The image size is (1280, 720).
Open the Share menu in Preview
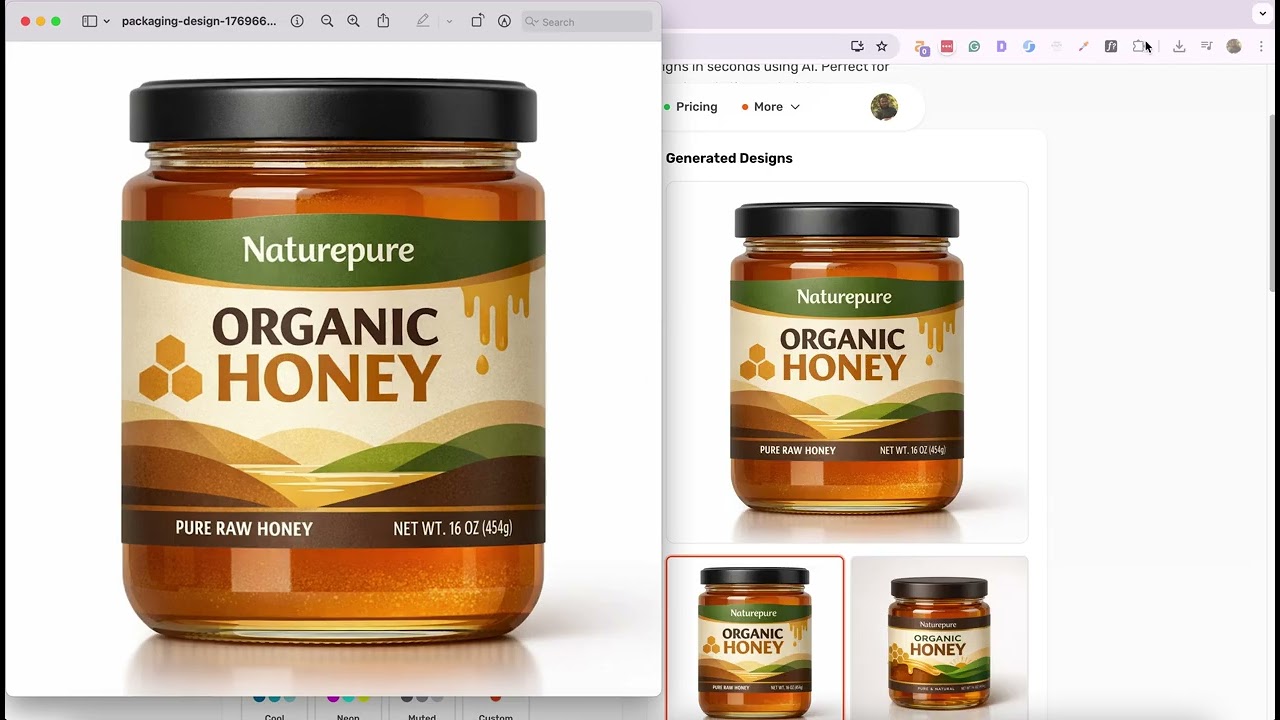pos(383,21)
